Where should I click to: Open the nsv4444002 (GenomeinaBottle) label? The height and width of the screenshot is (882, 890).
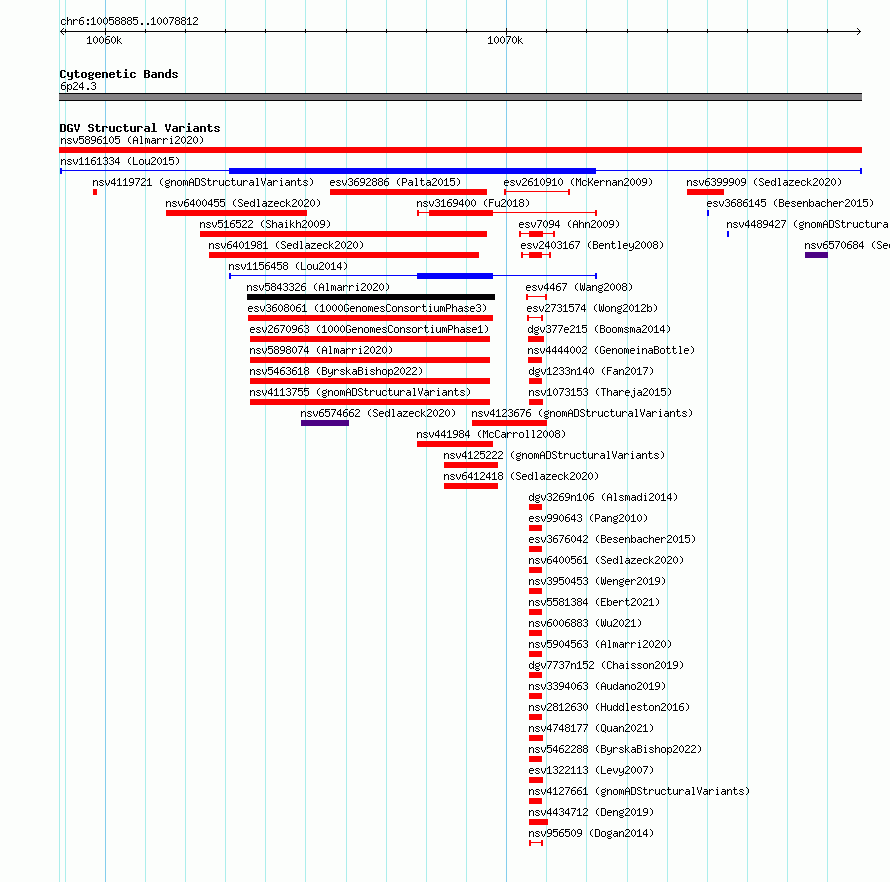tap(611, 350)
